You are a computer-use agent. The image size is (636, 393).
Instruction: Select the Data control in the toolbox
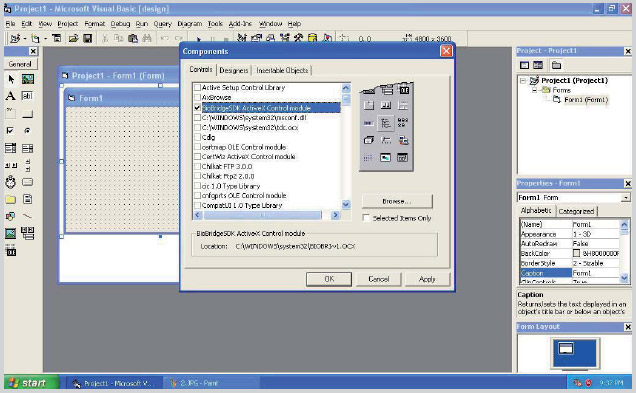tap(28, 233)
